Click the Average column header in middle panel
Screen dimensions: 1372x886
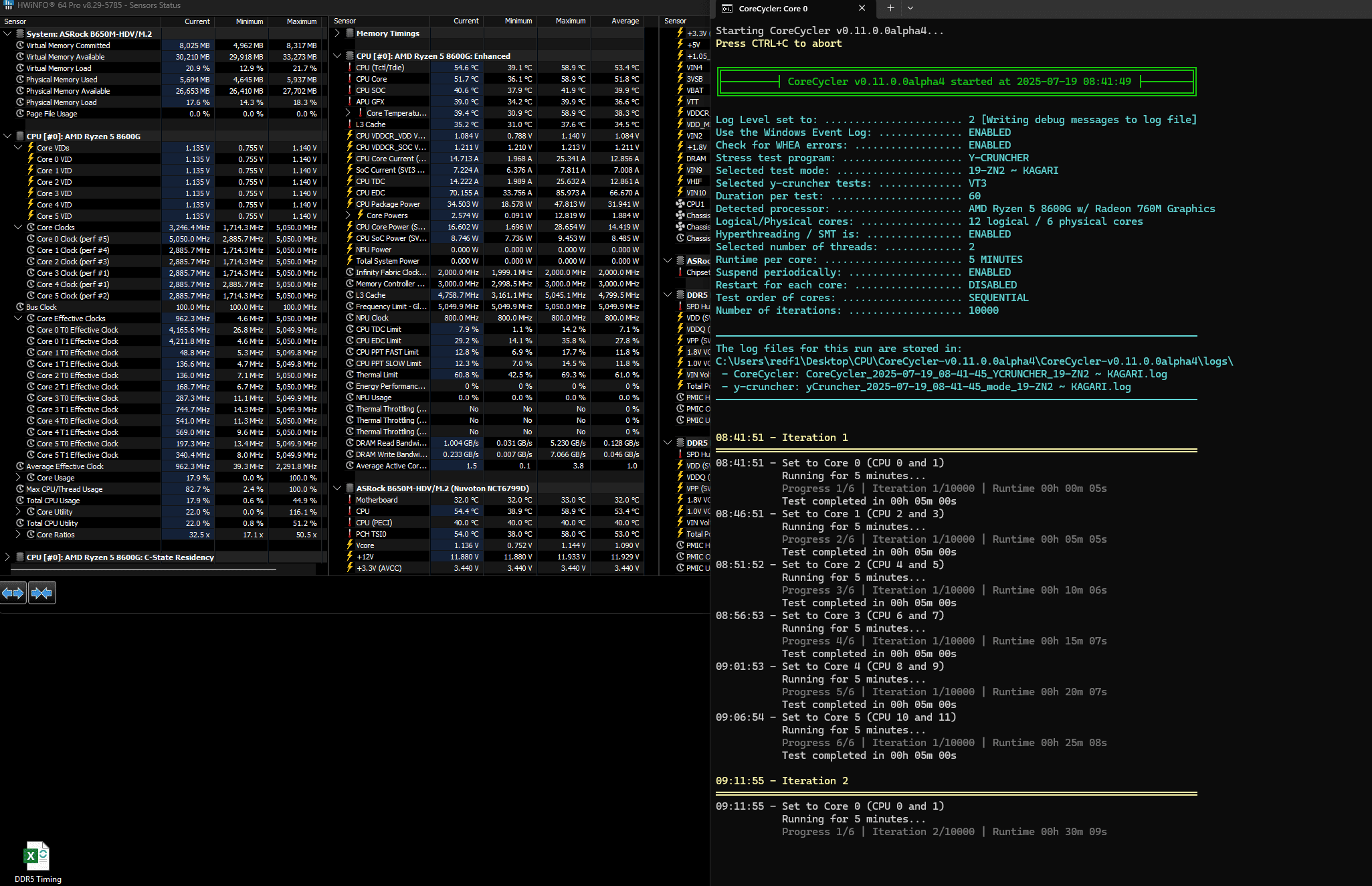(x=617, y=21)
